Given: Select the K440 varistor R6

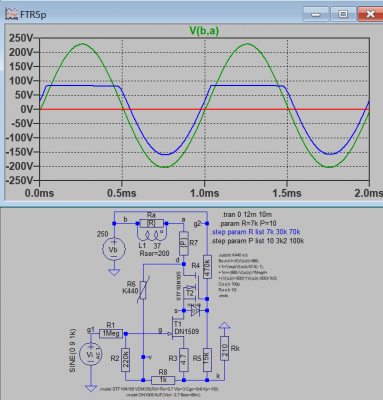Looking at the screenshot, I should (x=143, y=290).
